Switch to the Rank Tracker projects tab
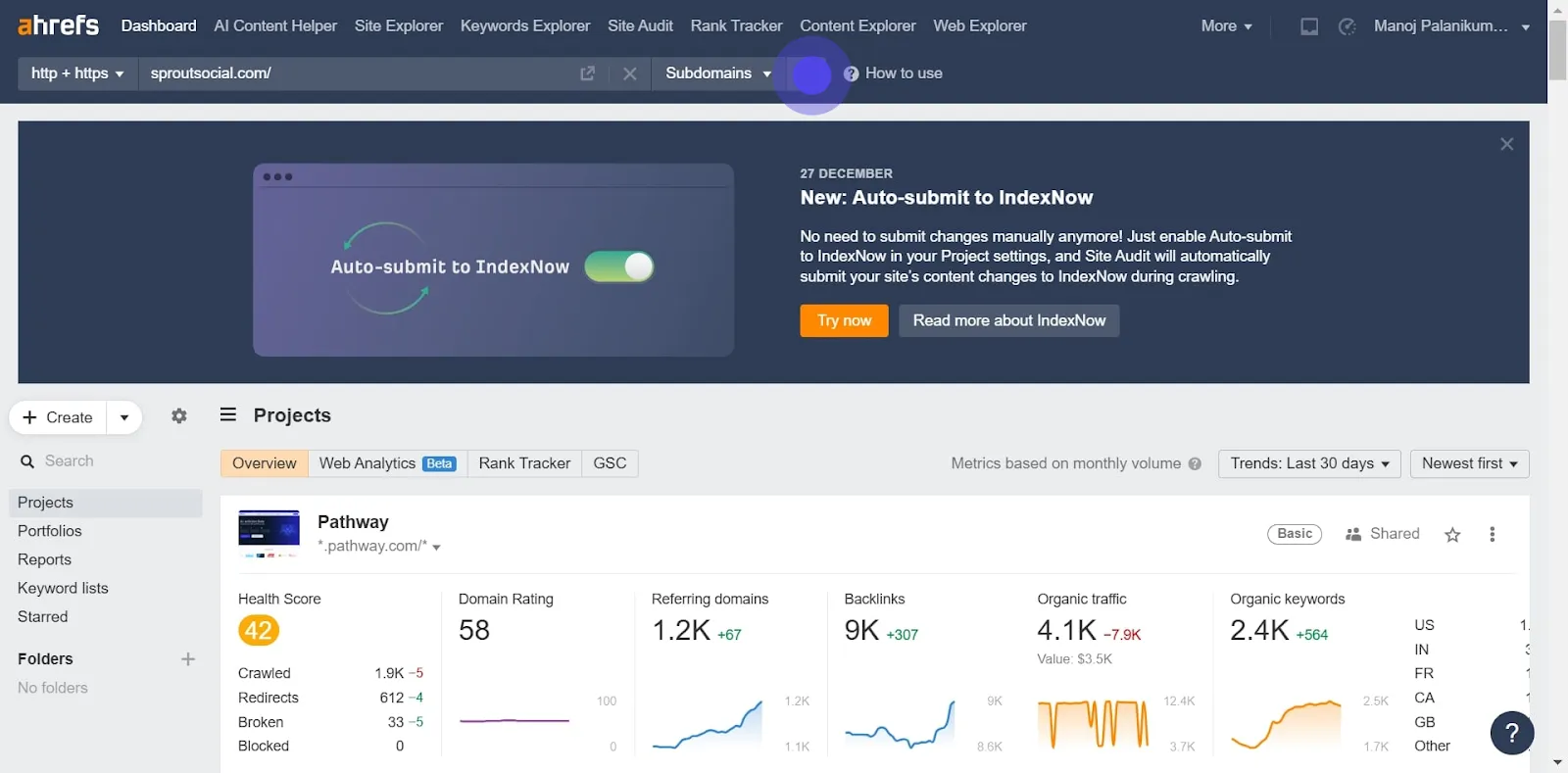Viewport: 1568px width, 773px height. tap(524, 463)
